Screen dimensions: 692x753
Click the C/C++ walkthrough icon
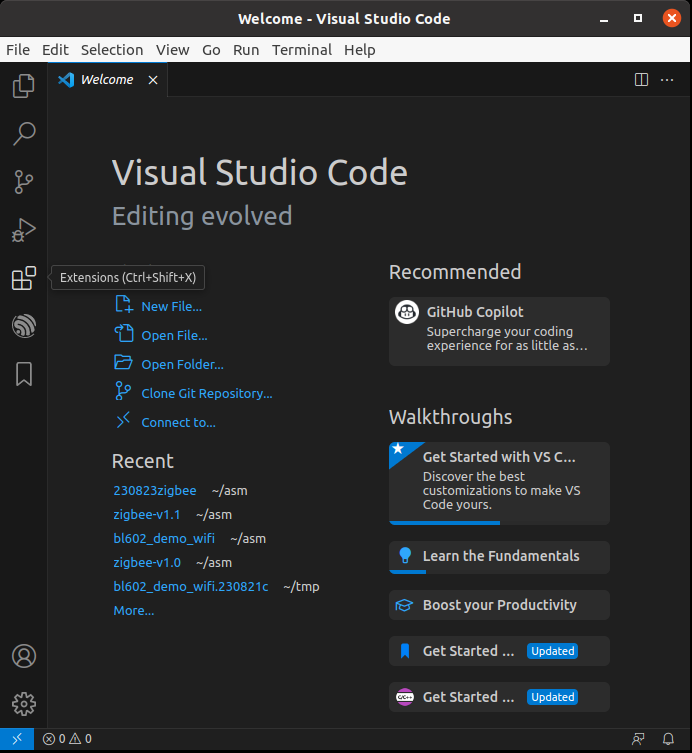pyautogui.click(x=405, y=697)
